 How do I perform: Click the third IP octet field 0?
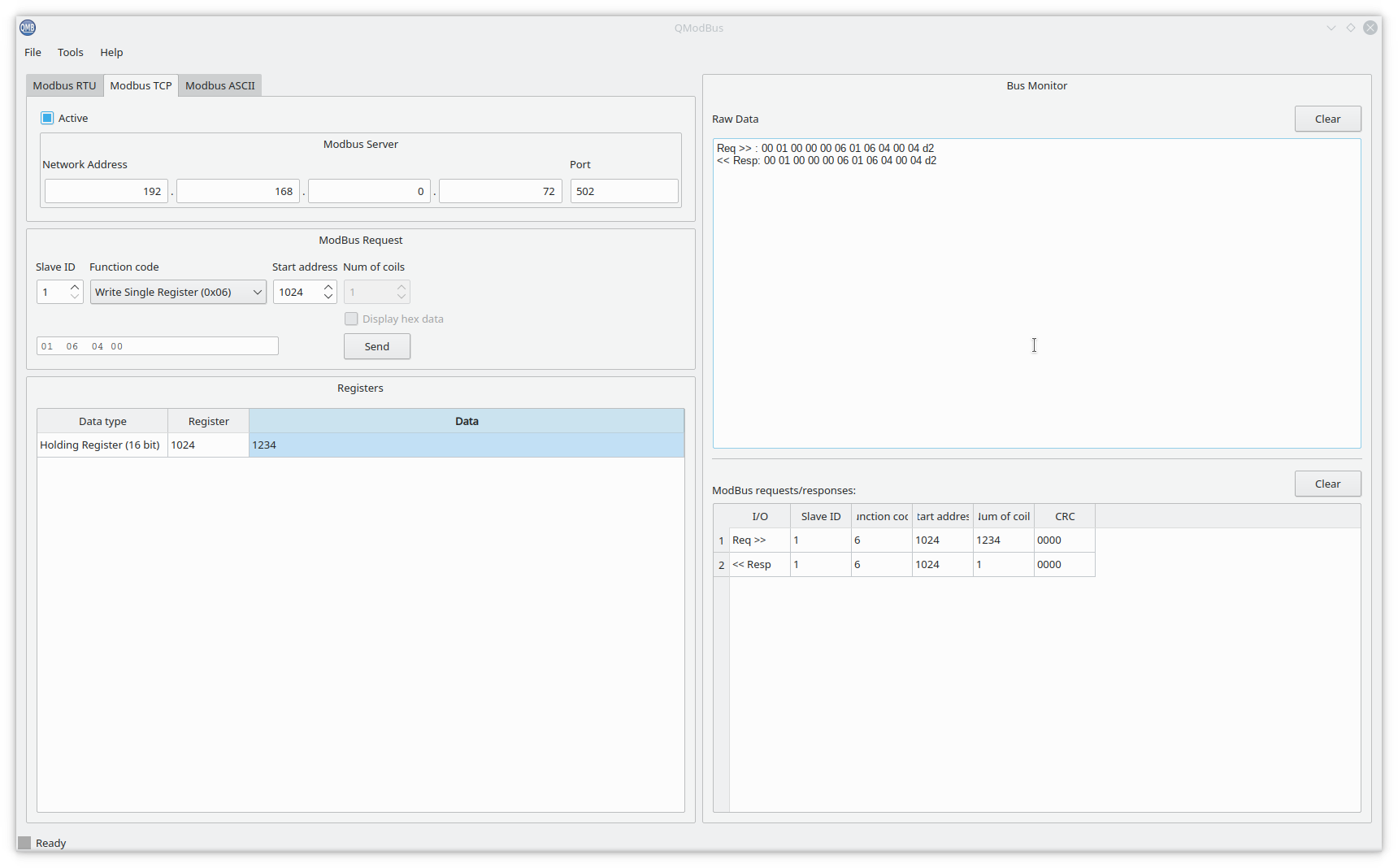pos(369,191)
